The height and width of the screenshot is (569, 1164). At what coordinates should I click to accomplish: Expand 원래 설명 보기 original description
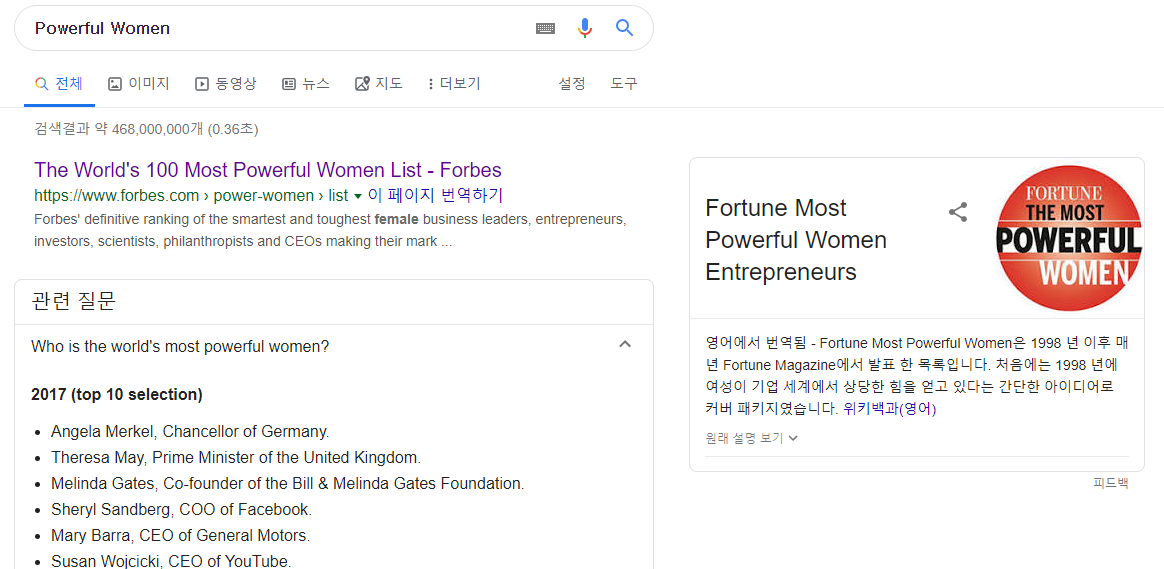click(x=752, y=438)
